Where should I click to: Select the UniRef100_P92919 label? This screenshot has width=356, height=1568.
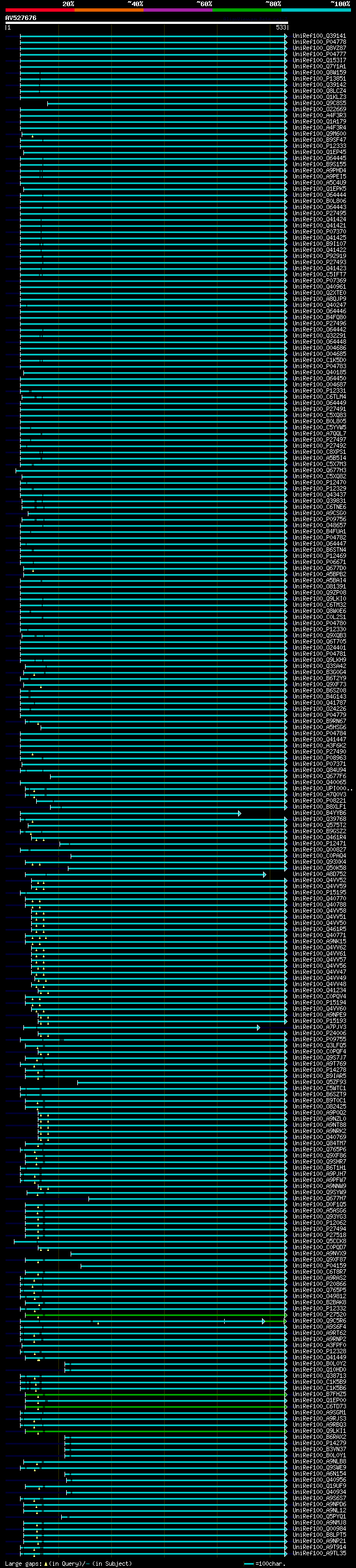pos(319,256)
